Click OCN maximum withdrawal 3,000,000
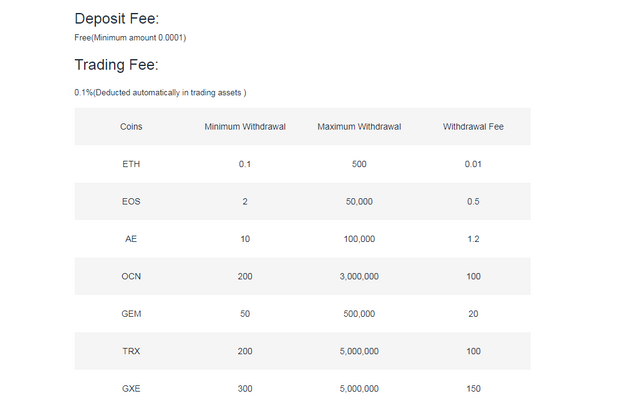The image size is (640, 405). pos(359,276)
